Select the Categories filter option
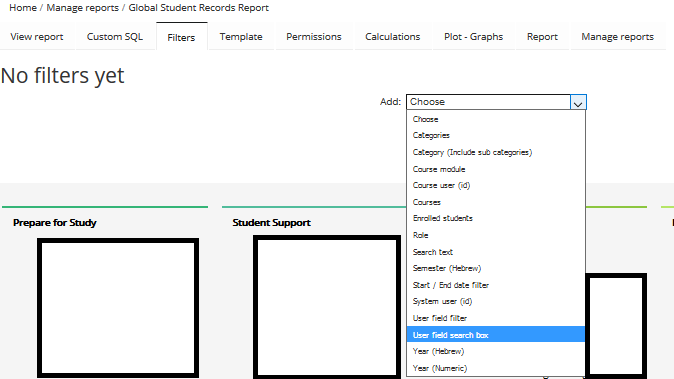 pos(496,135)
